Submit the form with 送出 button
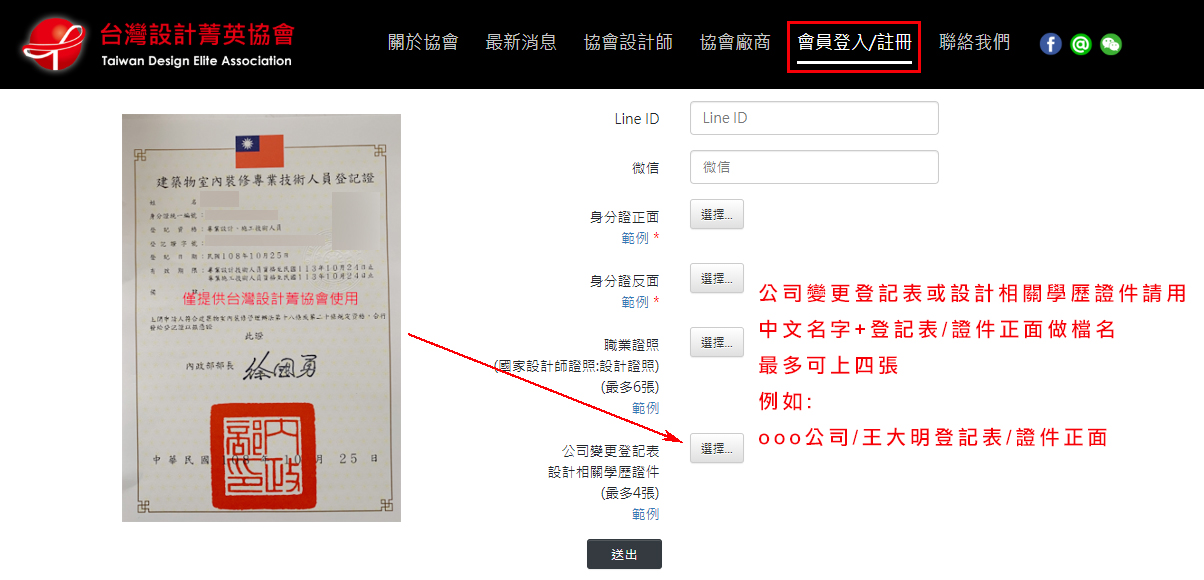The height and width of the screenshot is (580, 1204). [624, 554]
